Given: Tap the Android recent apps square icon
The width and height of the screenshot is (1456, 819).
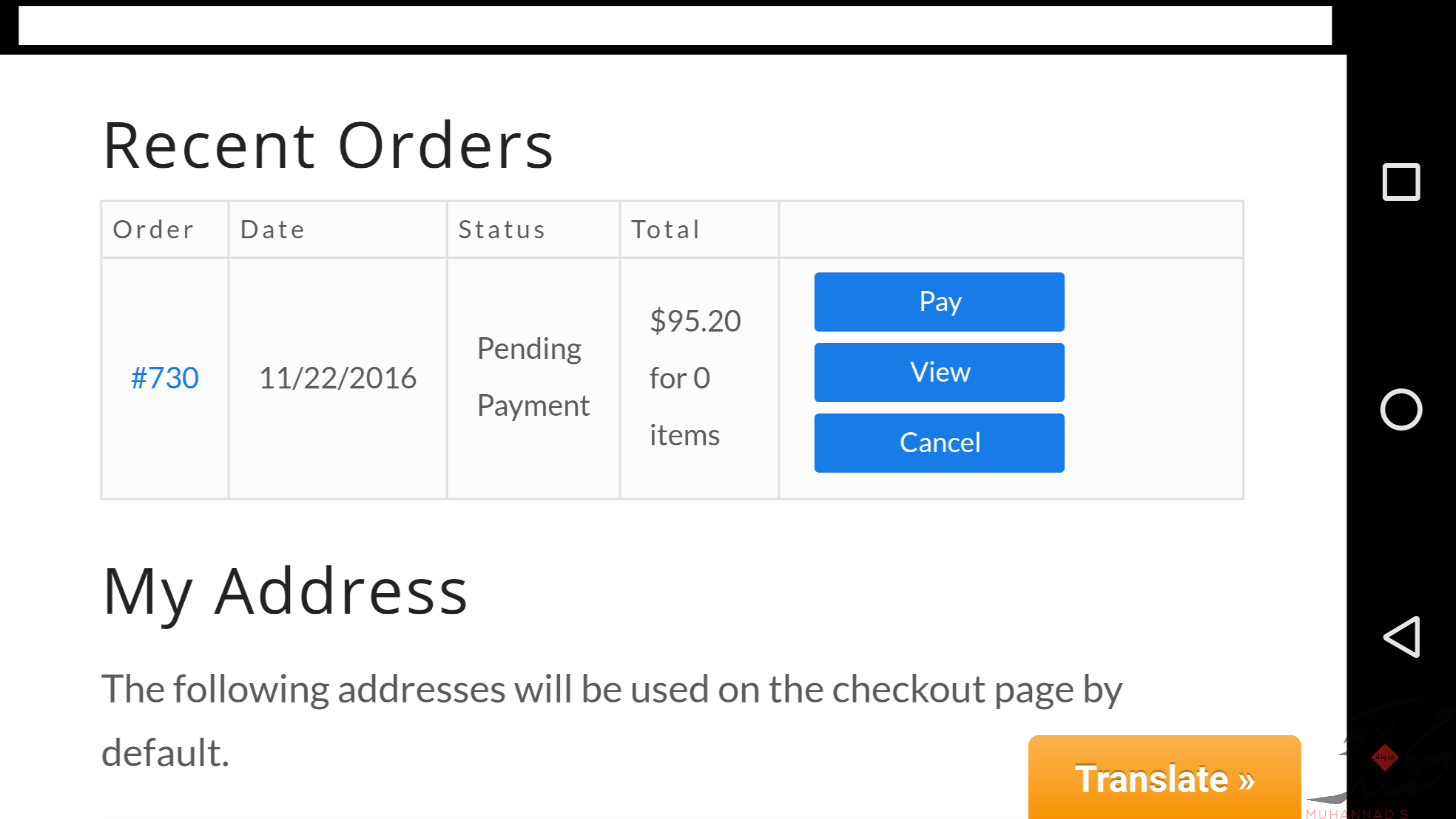Looking at the screenshot, I should click(1401, 182).
